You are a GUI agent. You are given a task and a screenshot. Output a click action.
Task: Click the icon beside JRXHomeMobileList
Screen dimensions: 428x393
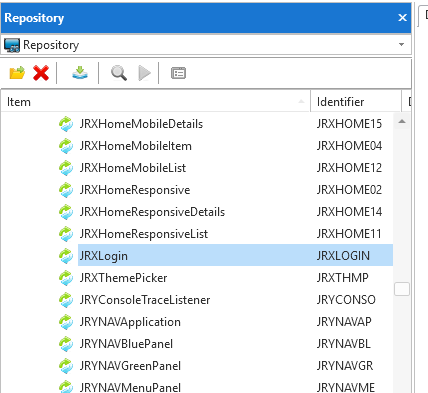coord(66,168)
